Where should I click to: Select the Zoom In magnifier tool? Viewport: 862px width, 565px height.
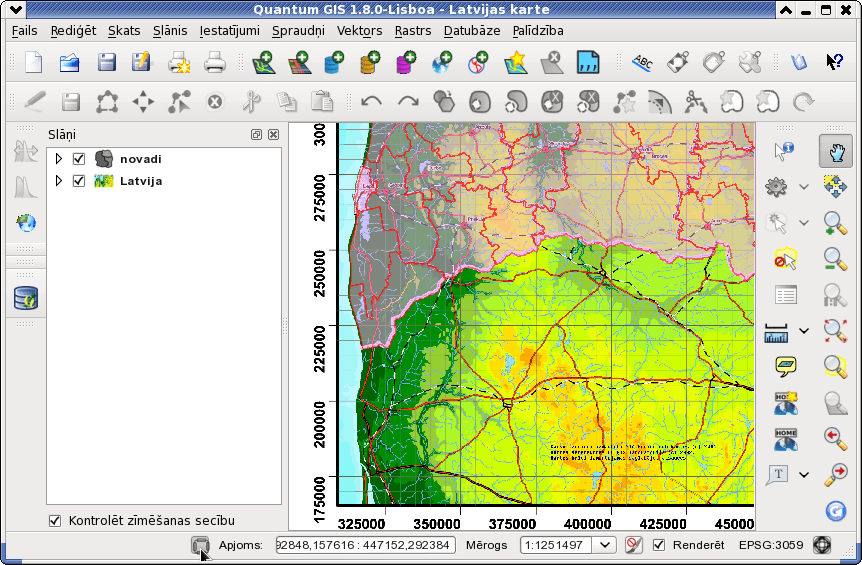(835, 223)
